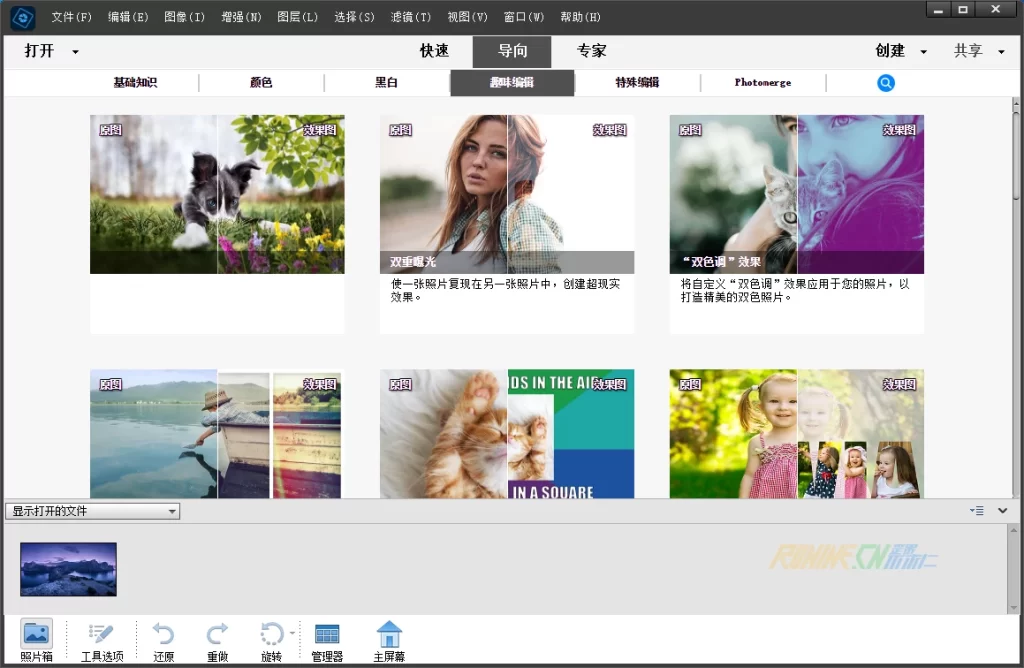Expand the 打开 dropdown arrow

tap(75, 52)
